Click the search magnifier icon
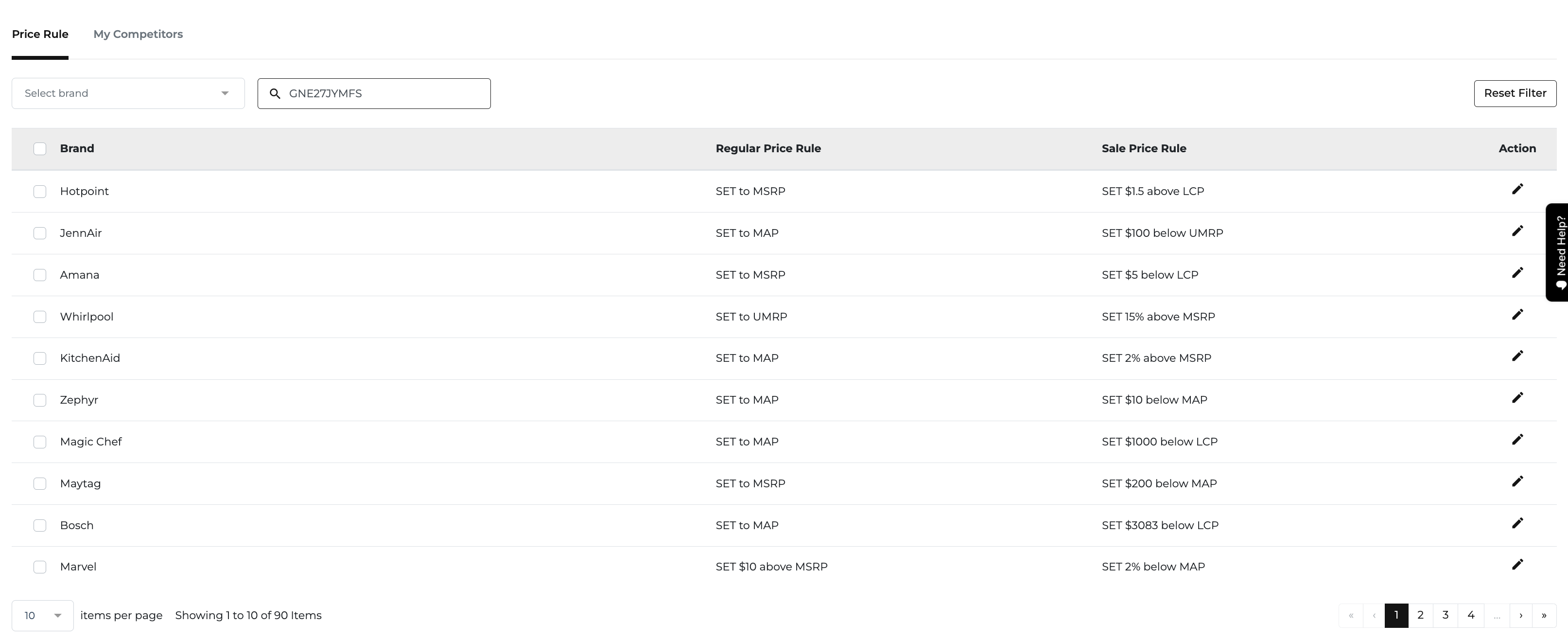The width and height of the screenshot is (1568, 641). coord(275,94)
